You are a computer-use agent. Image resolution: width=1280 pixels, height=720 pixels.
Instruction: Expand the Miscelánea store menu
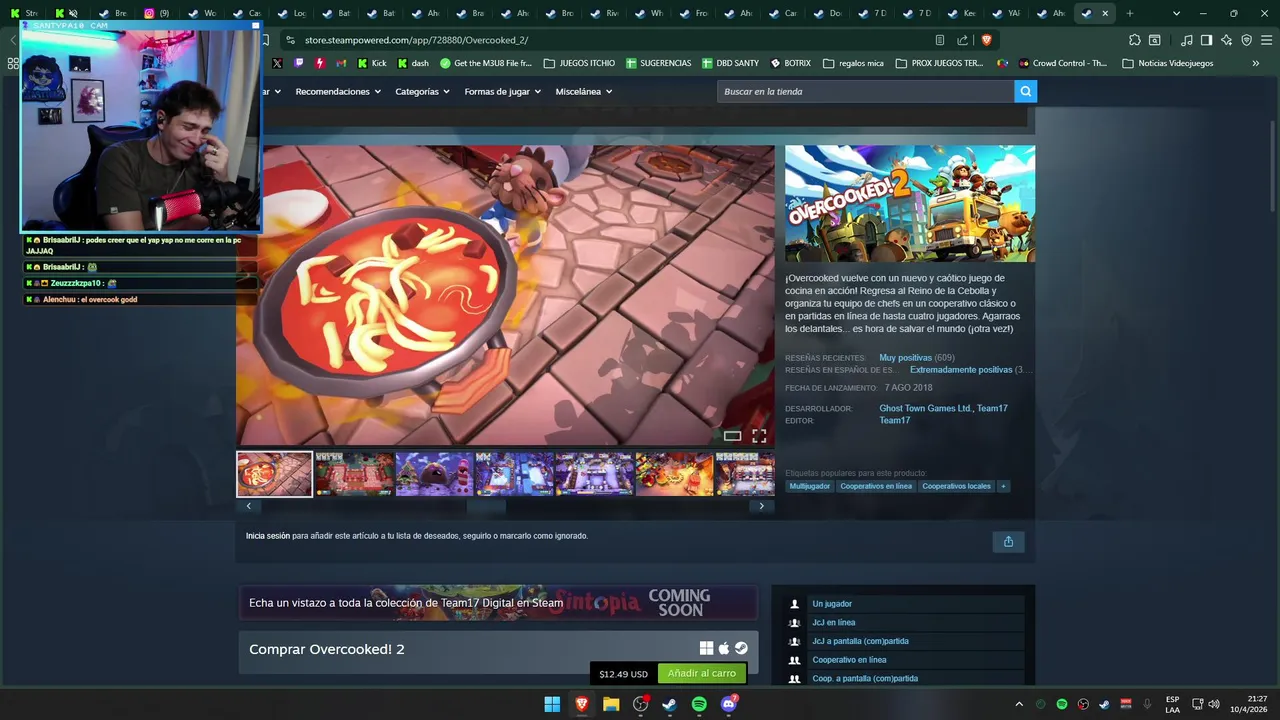coord(583,91)
